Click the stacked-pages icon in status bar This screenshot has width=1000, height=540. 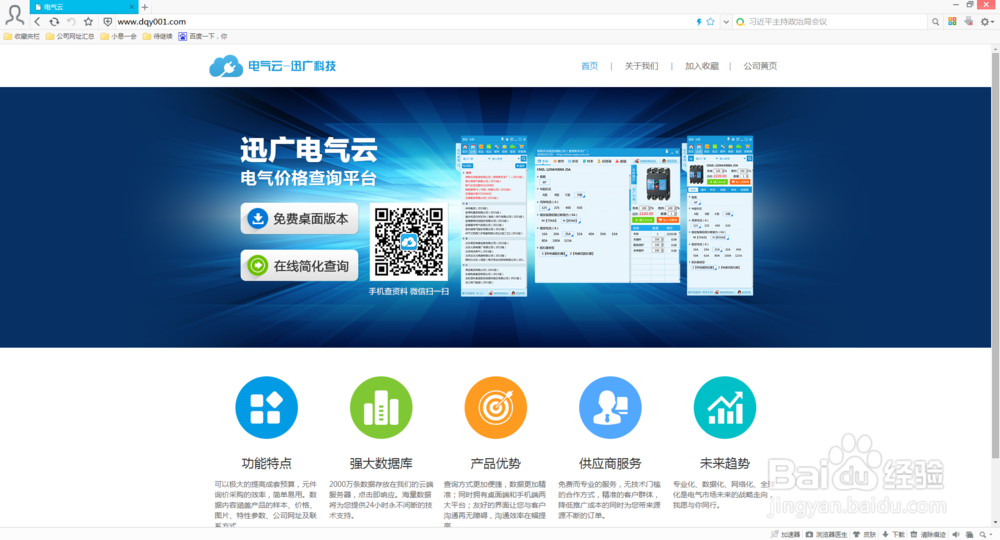click(969, 534)
